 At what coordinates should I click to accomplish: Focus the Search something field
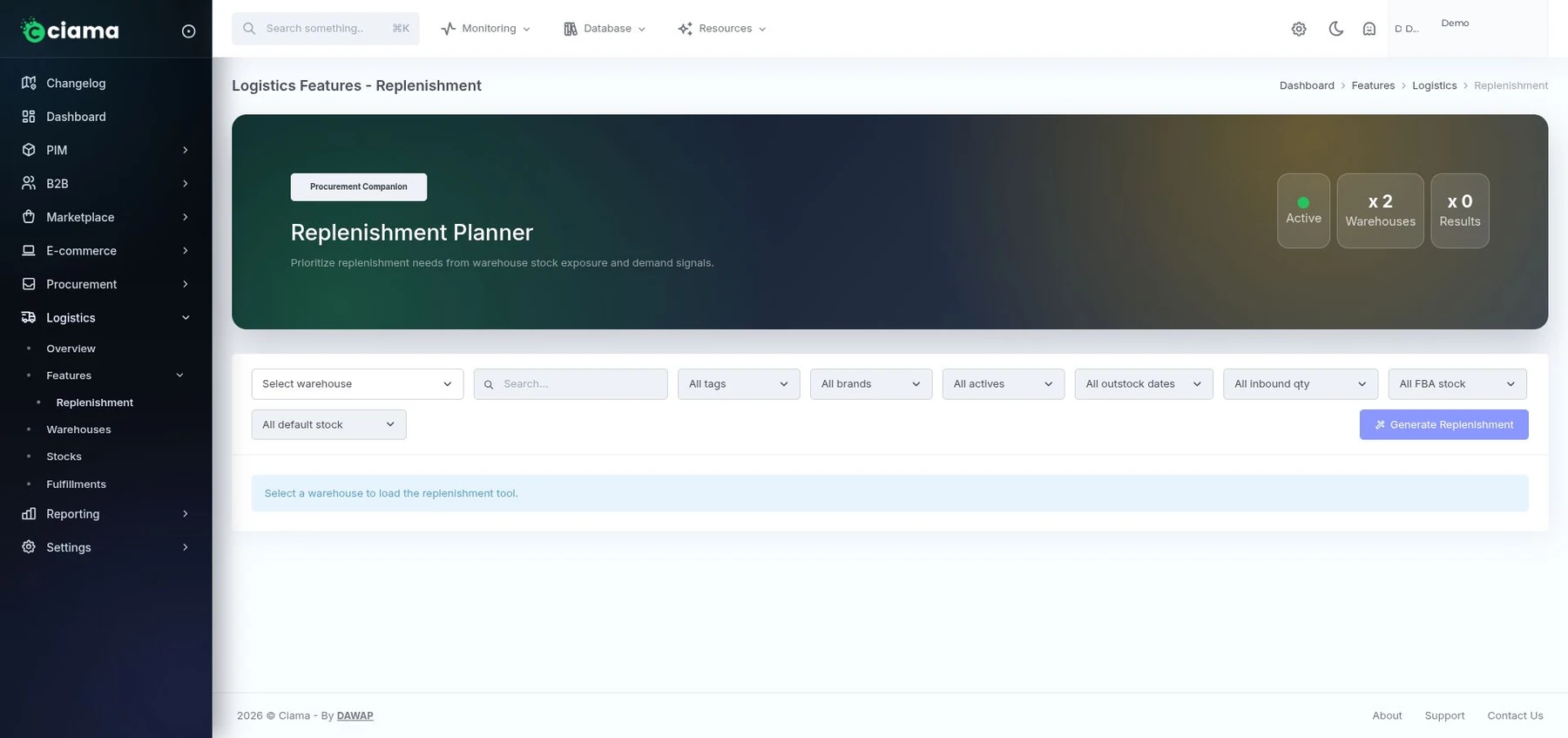point(326,29)
